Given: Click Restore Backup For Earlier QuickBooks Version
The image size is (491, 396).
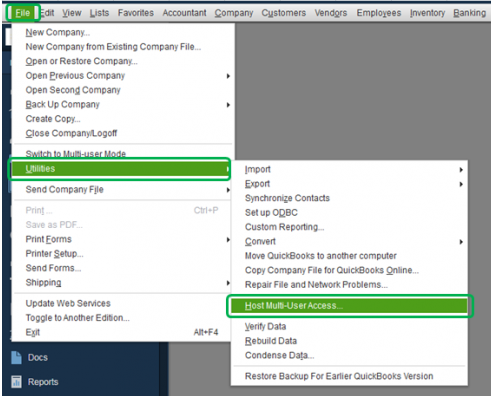Looking at the screenshot, I should [339, 376].
